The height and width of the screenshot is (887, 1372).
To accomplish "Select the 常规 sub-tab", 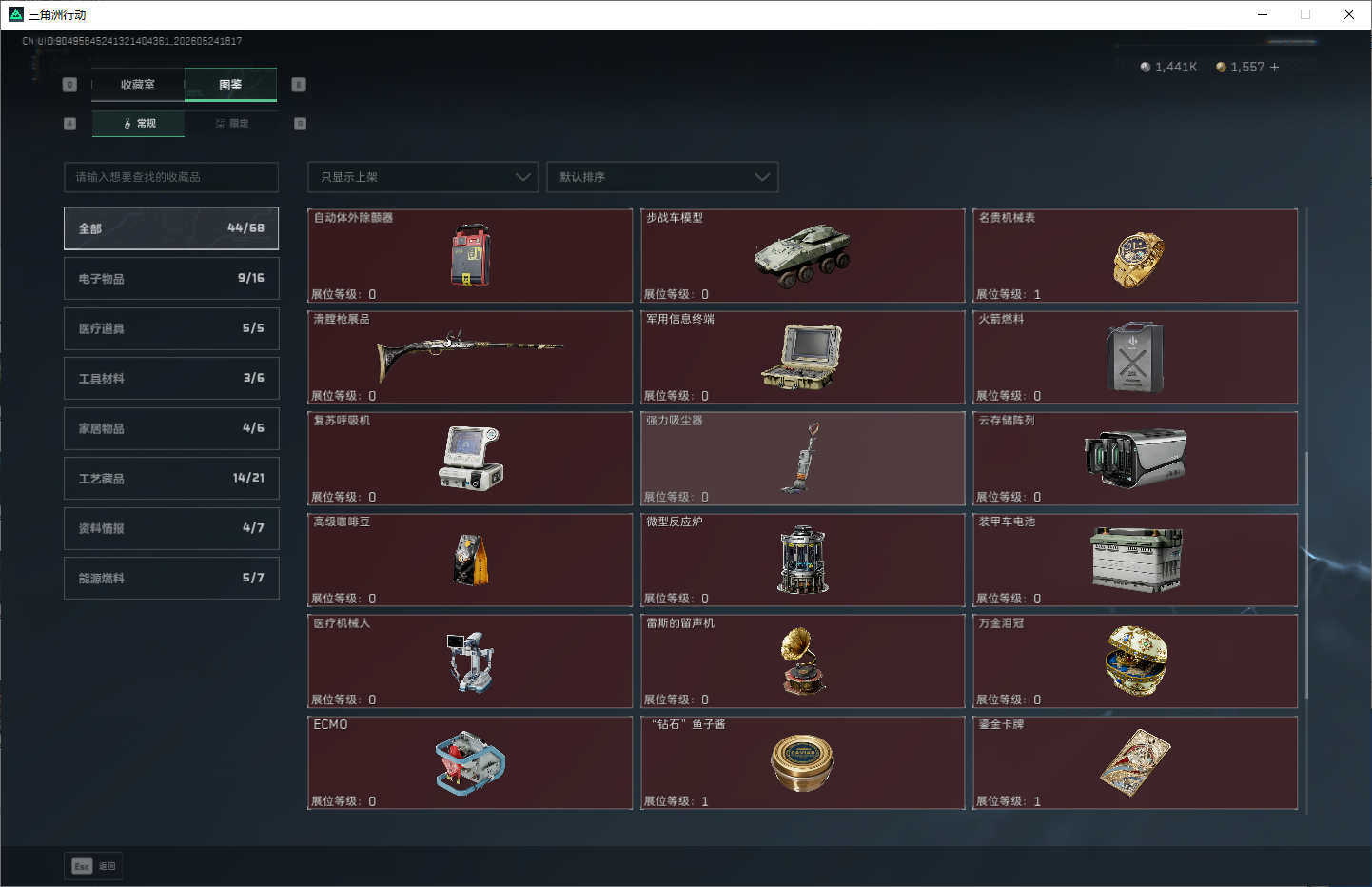I will pos(139,124).
